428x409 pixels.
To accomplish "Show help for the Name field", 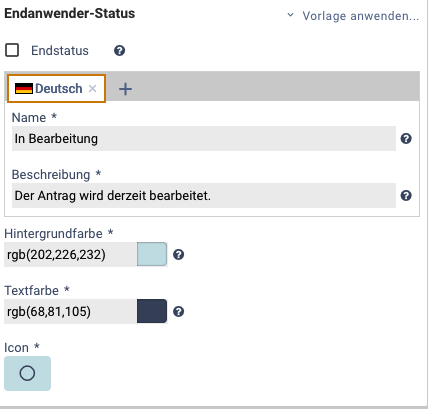I will pos(406,139).
